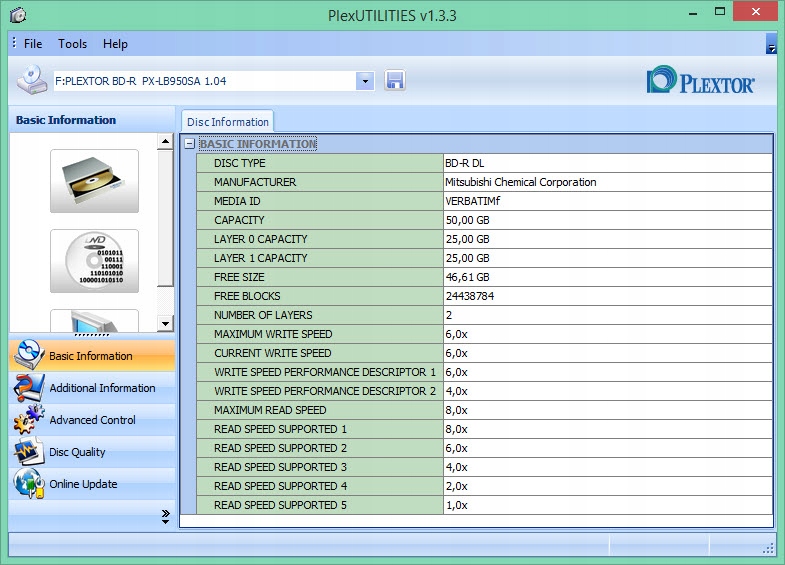
Task: Select the disc drive tray icon
Action: 94,181
